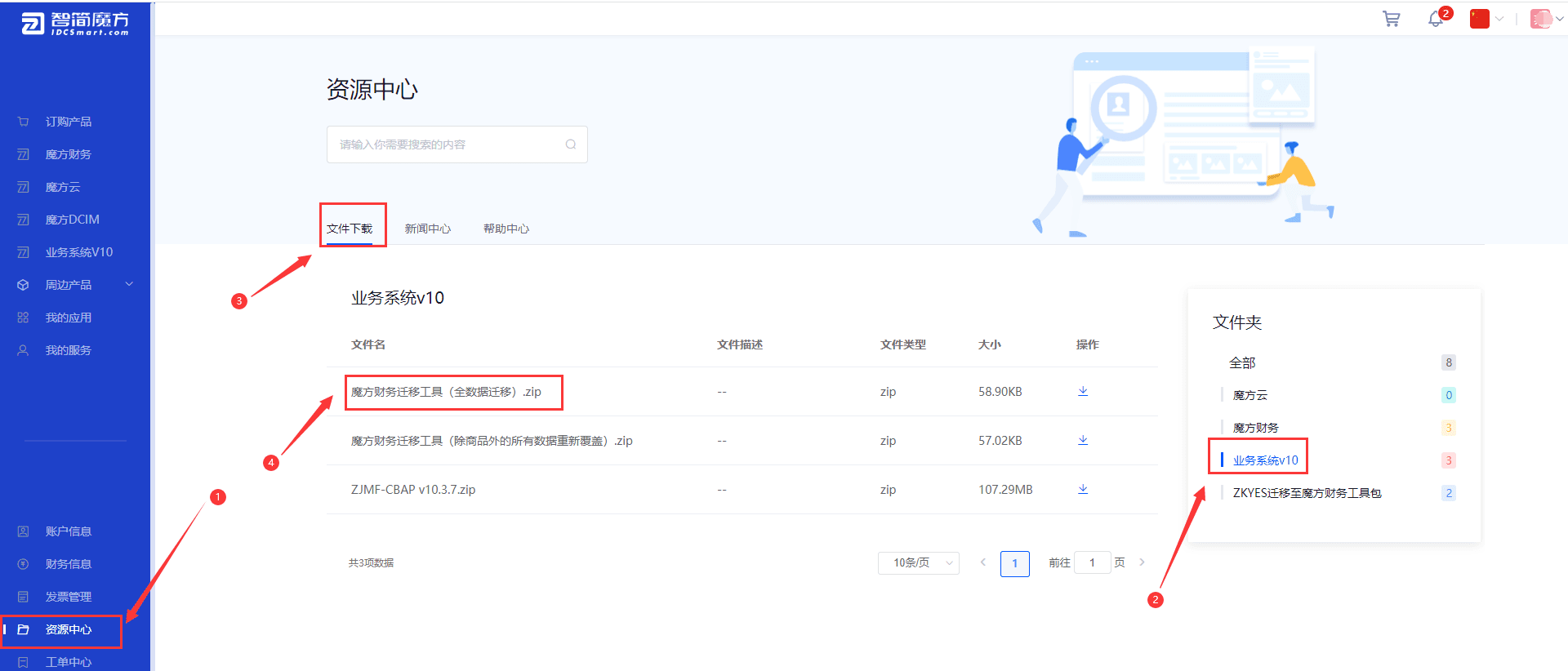Switch to the 帮助中心 tab
The image size is (1568, 671).
pos(506,229)
